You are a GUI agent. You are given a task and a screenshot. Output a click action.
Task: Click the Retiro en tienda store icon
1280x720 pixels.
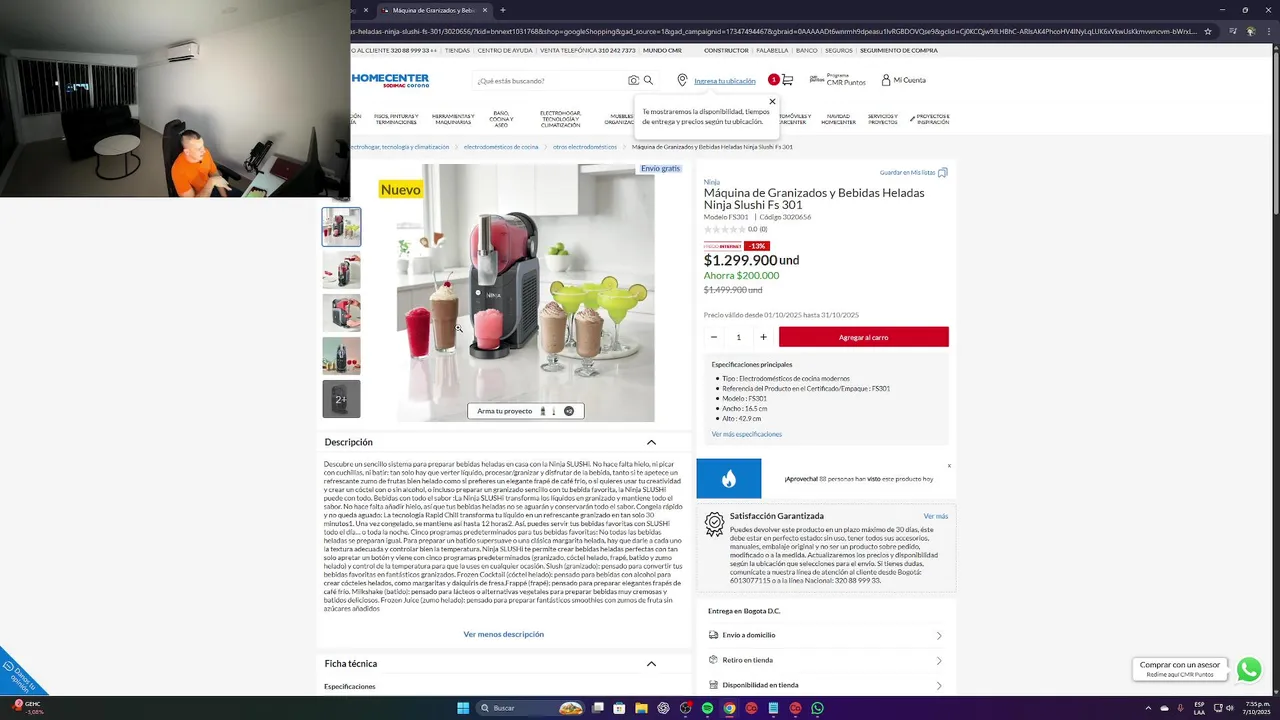tap(714, 660)
